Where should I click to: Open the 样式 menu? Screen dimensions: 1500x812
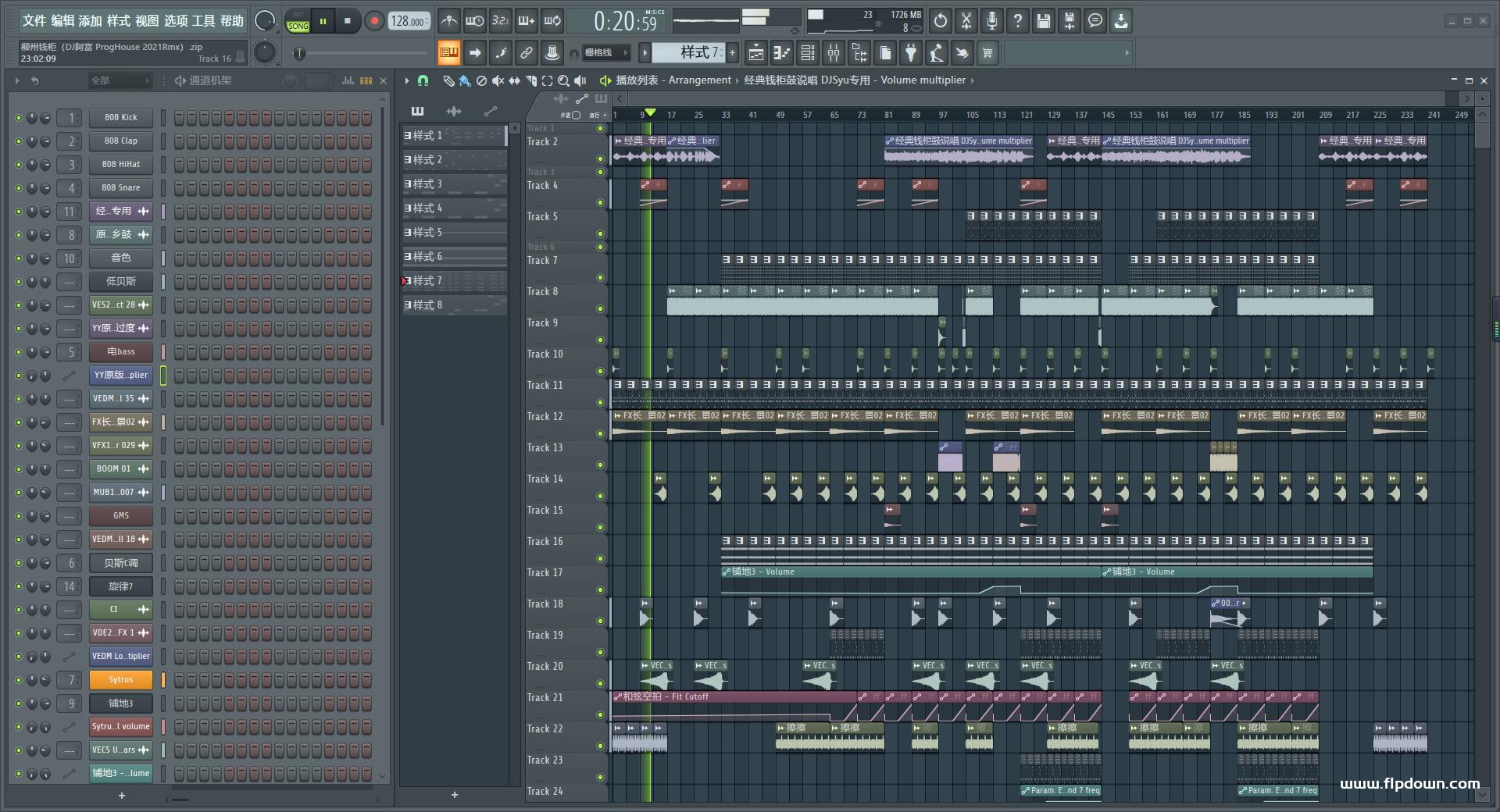coord(119,21)
